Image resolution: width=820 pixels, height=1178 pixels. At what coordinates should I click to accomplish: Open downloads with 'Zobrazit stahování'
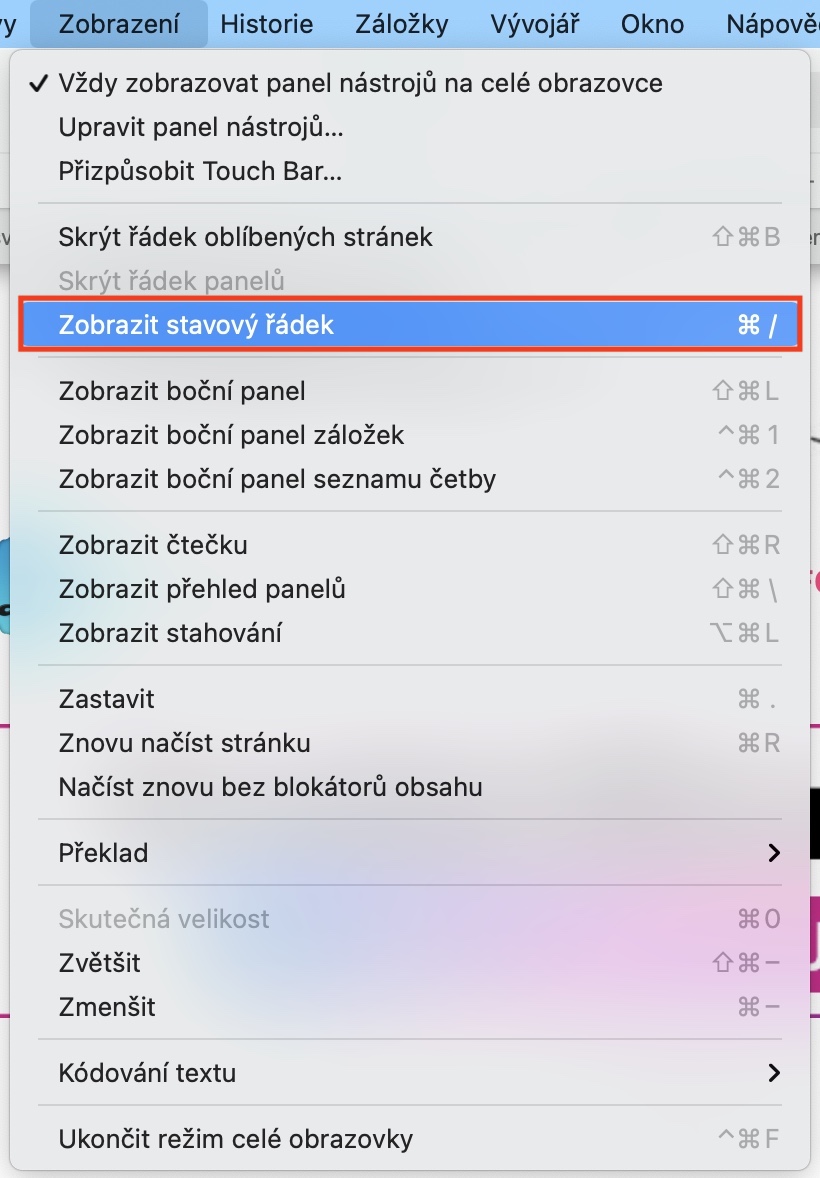click(170, 633)
